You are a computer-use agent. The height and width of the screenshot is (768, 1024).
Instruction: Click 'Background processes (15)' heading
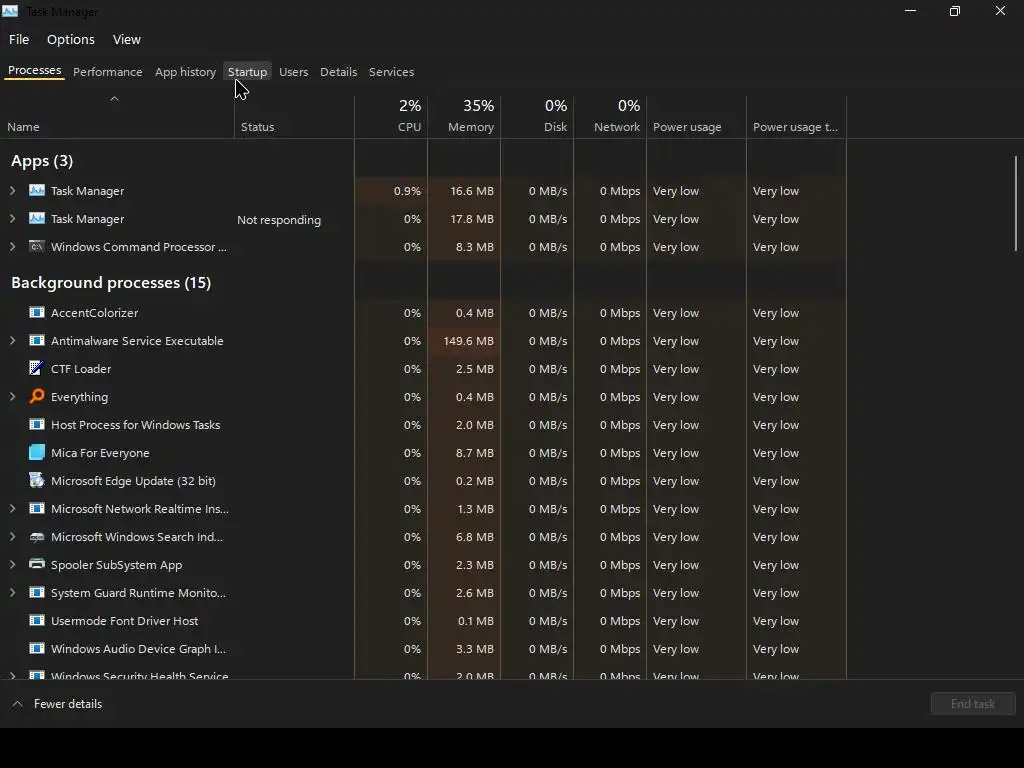pos(111,283)
